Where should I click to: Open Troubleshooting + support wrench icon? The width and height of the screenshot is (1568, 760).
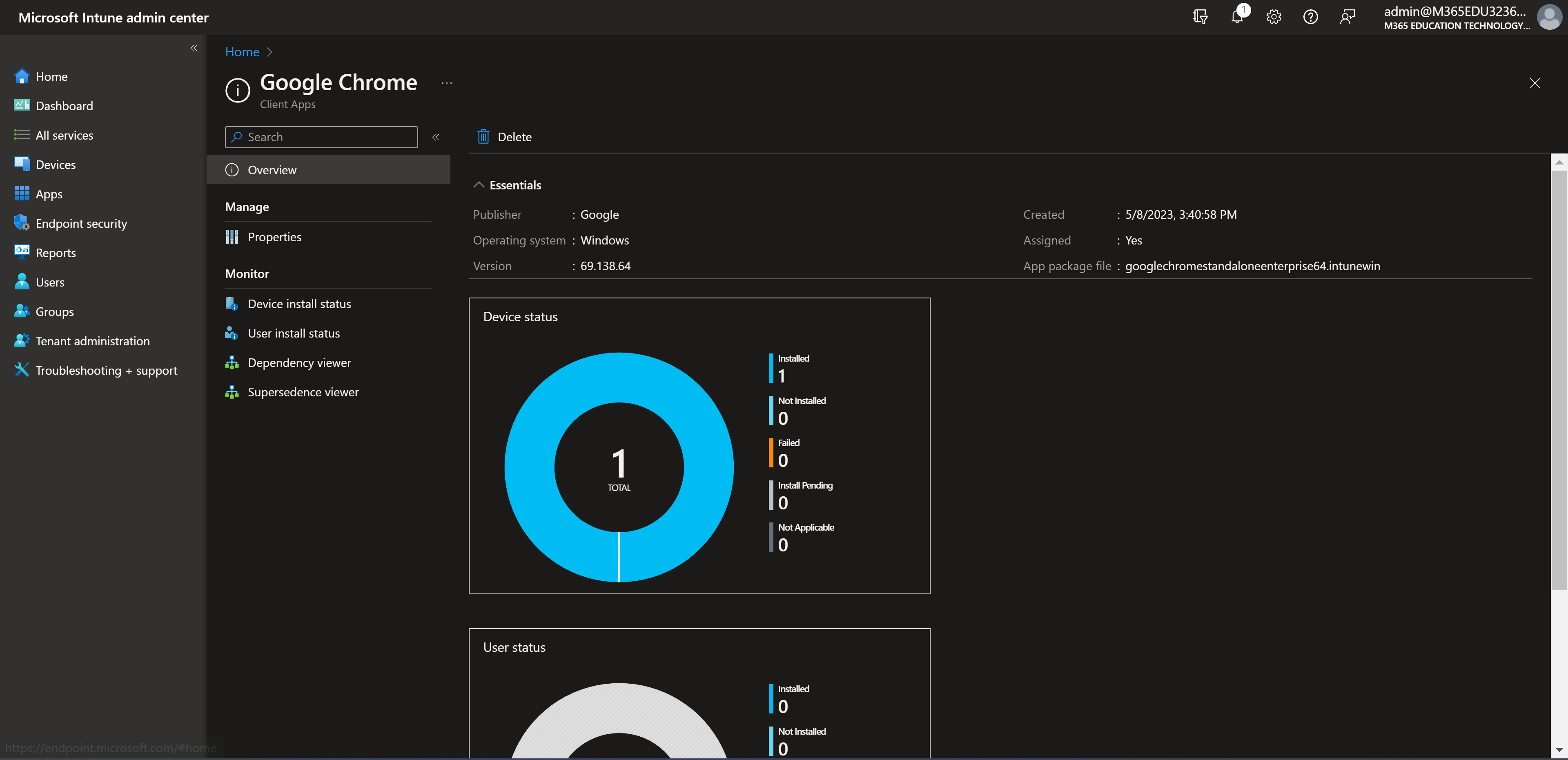pos(22,369)
